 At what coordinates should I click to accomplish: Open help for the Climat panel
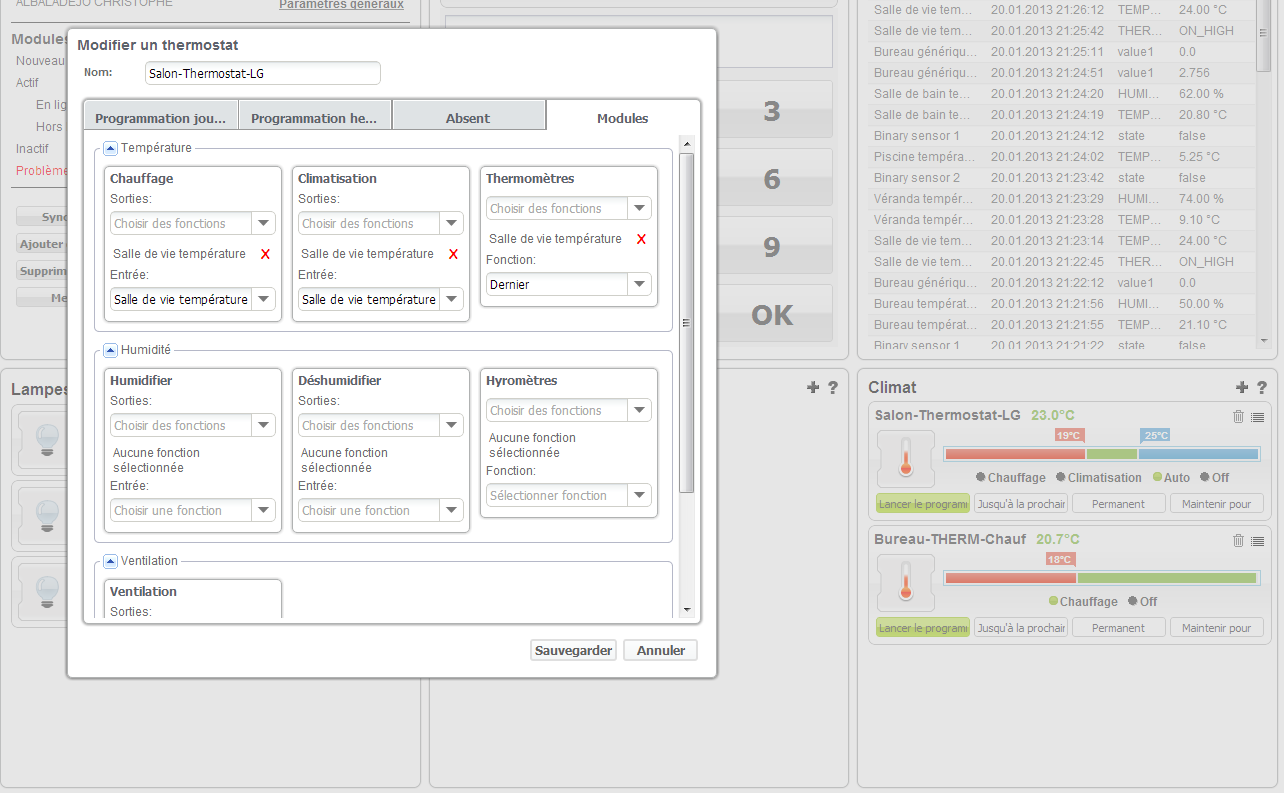point(1262,388)
